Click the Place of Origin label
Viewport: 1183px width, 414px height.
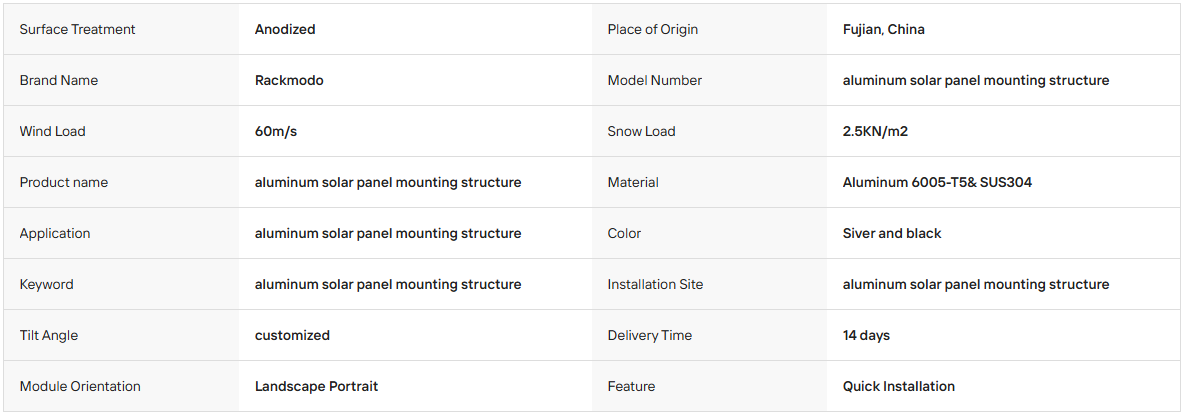click(x=653, y=29)
